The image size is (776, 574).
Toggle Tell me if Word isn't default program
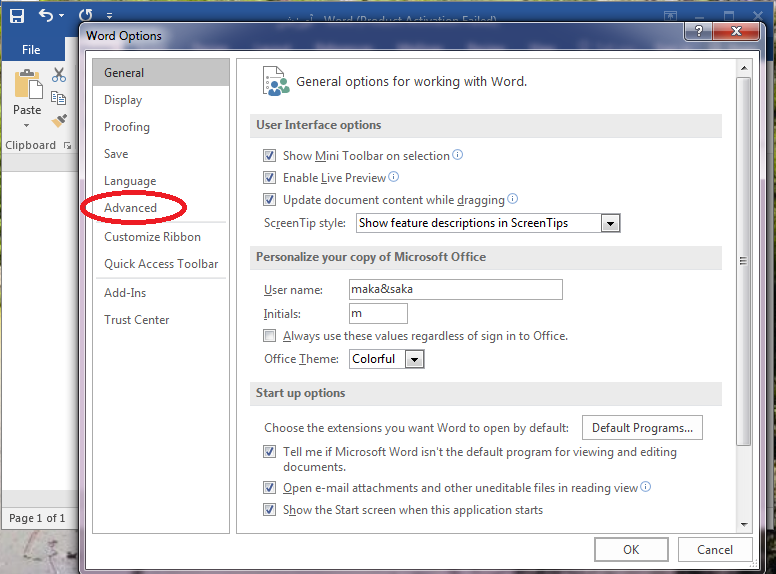pyautogui.click(x=269, y=452)
